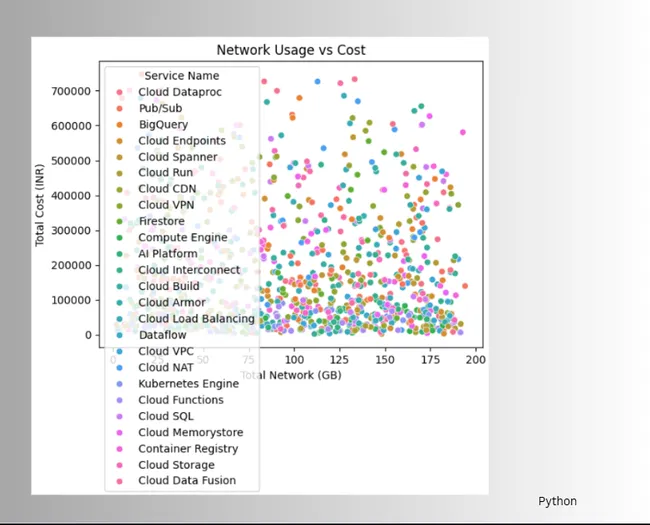Click x-axis tick label 125
Viewport: 650px width, 525px height.
click(x=340, y=359)
